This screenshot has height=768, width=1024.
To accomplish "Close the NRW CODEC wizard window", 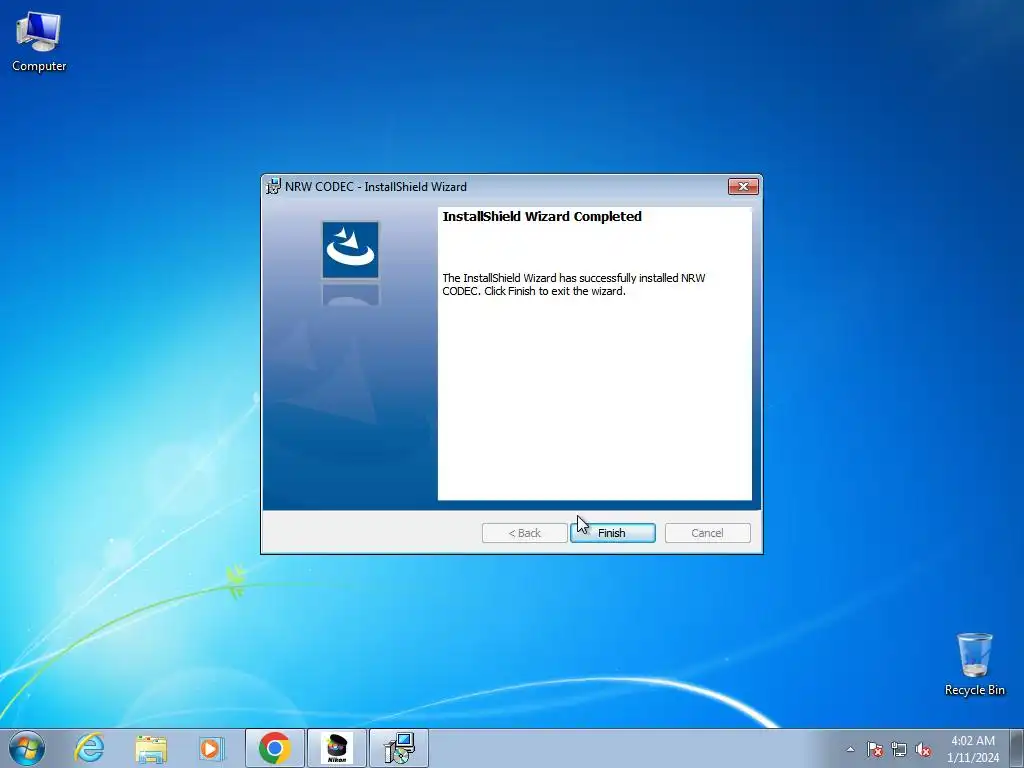I will (x=743, y=187).
